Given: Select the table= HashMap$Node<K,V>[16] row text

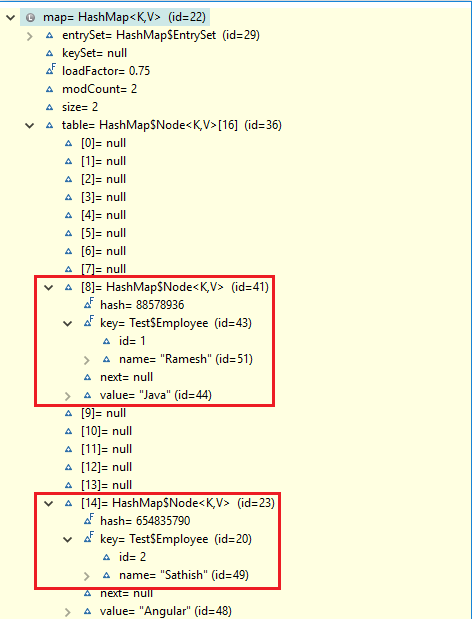Looking at the screenshot, I should (172, 126).
